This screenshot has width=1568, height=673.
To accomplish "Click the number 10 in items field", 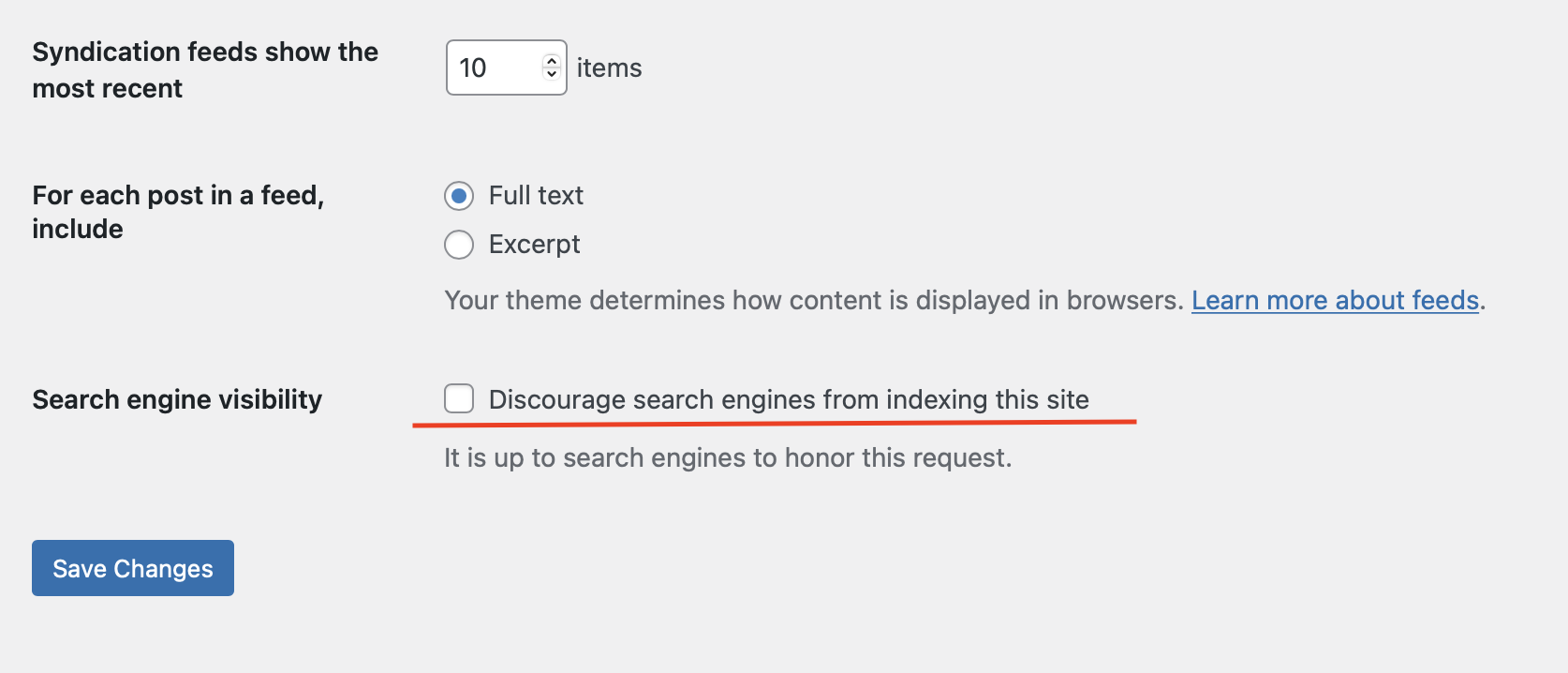I will coord(474,68).
